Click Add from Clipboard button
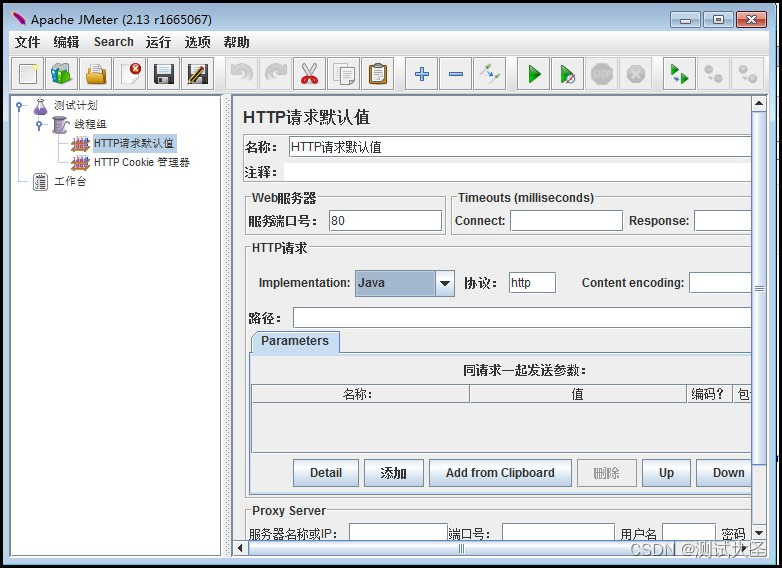 [500, 473]
